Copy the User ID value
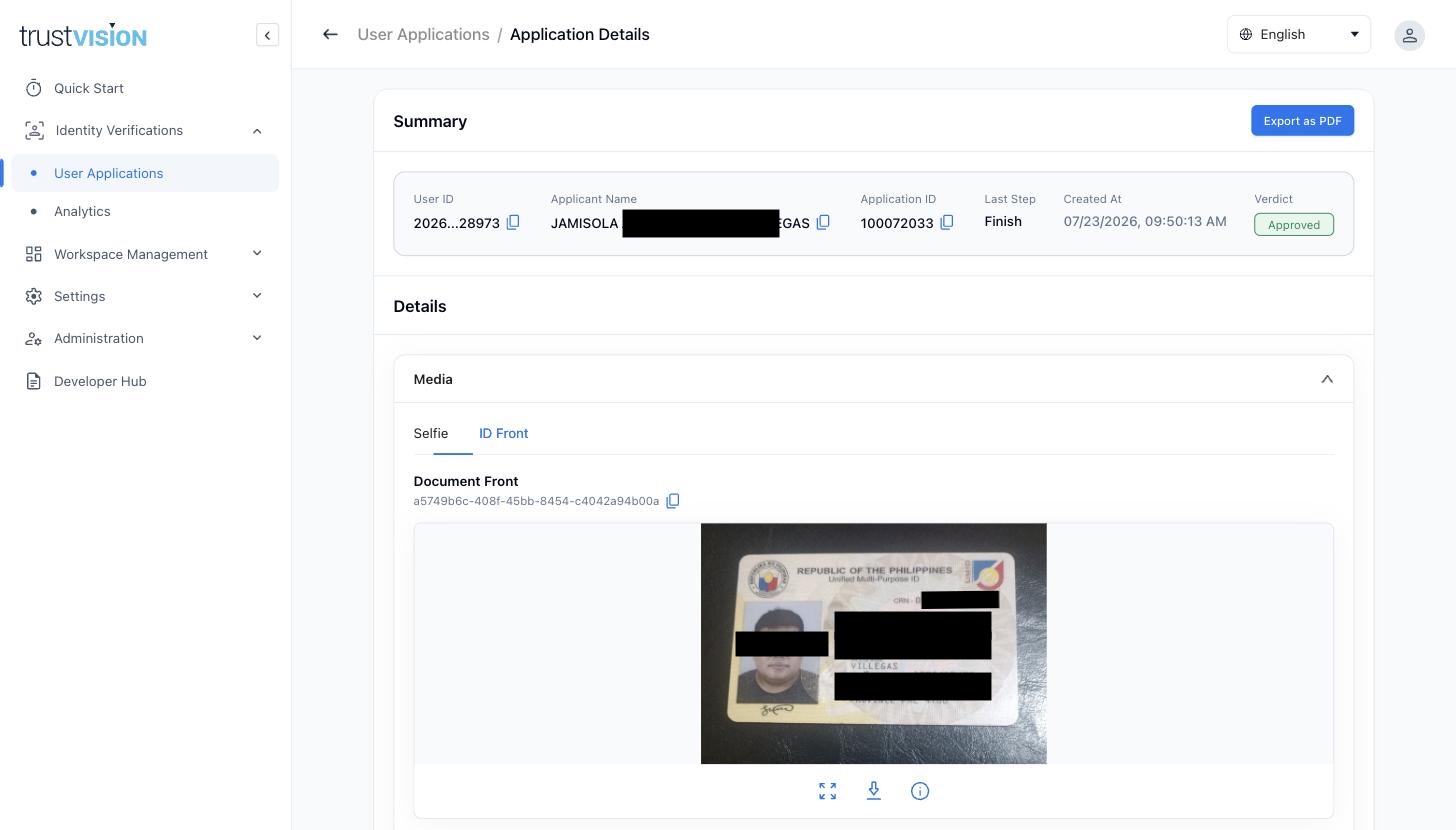Viewport: 1456px width, 830px height. point(513,223)
